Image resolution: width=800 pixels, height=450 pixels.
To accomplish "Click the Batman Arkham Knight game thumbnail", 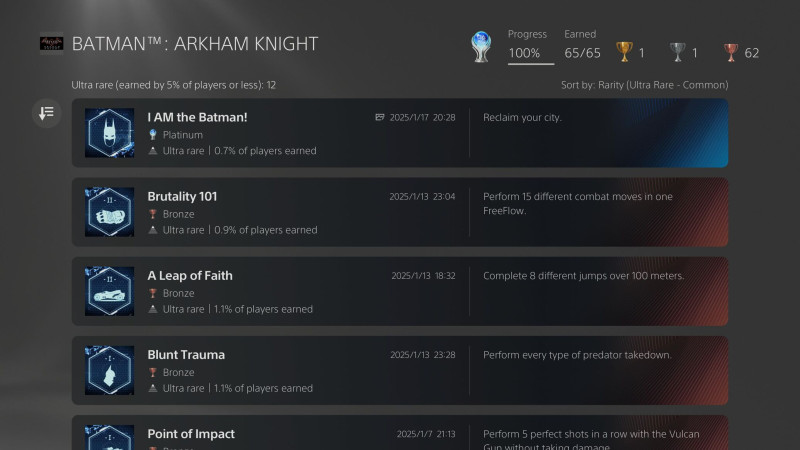I will 51,43.
